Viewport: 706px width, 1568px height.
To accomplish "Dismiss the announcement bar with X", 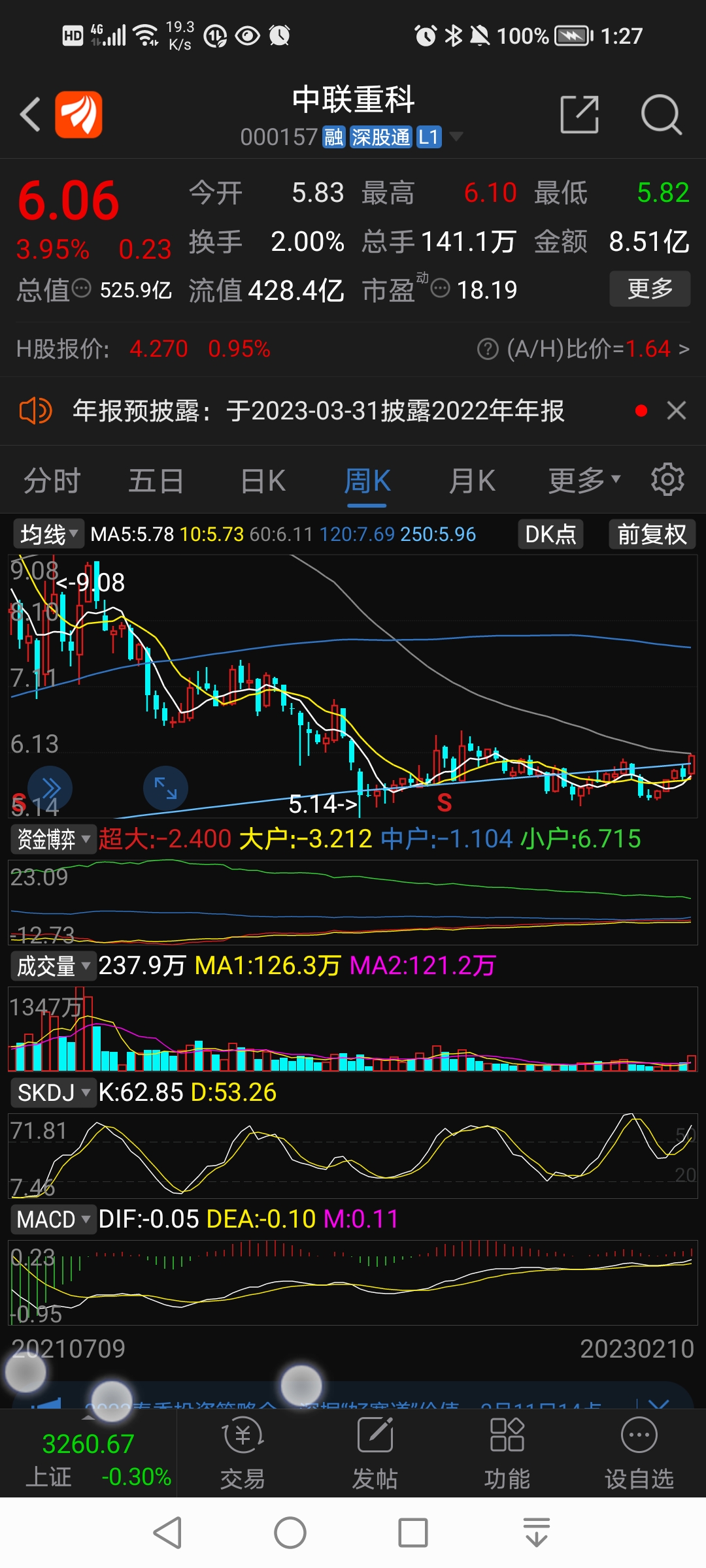I will pos(677,411).
